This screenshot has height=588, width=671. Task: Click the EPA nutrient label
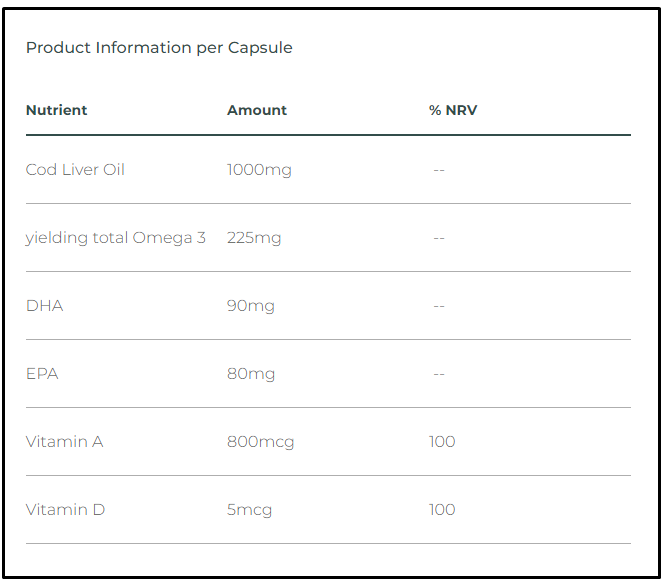42,374
